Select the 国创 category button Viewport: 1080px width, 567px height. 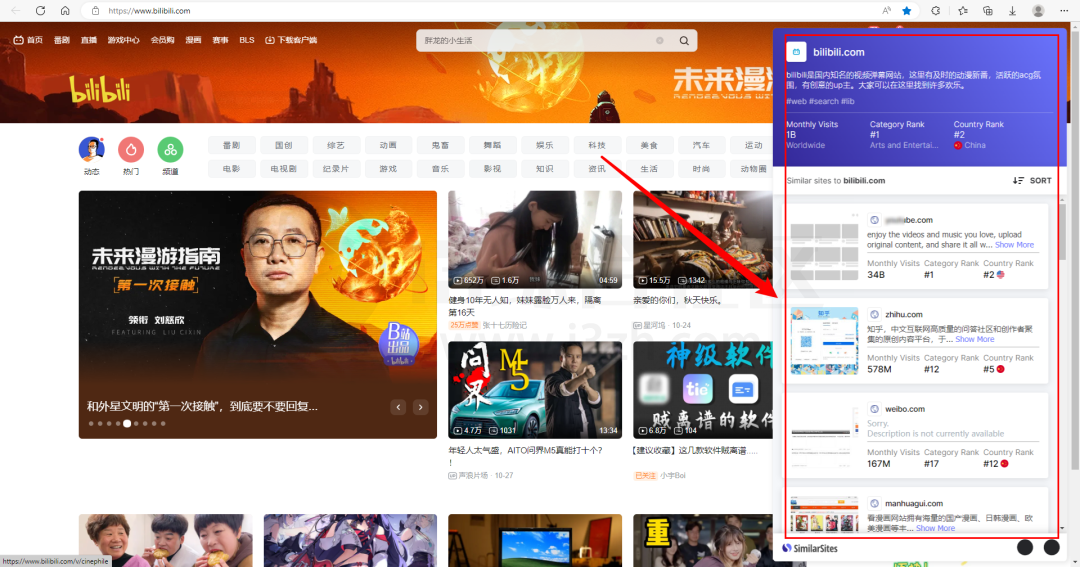284,145
